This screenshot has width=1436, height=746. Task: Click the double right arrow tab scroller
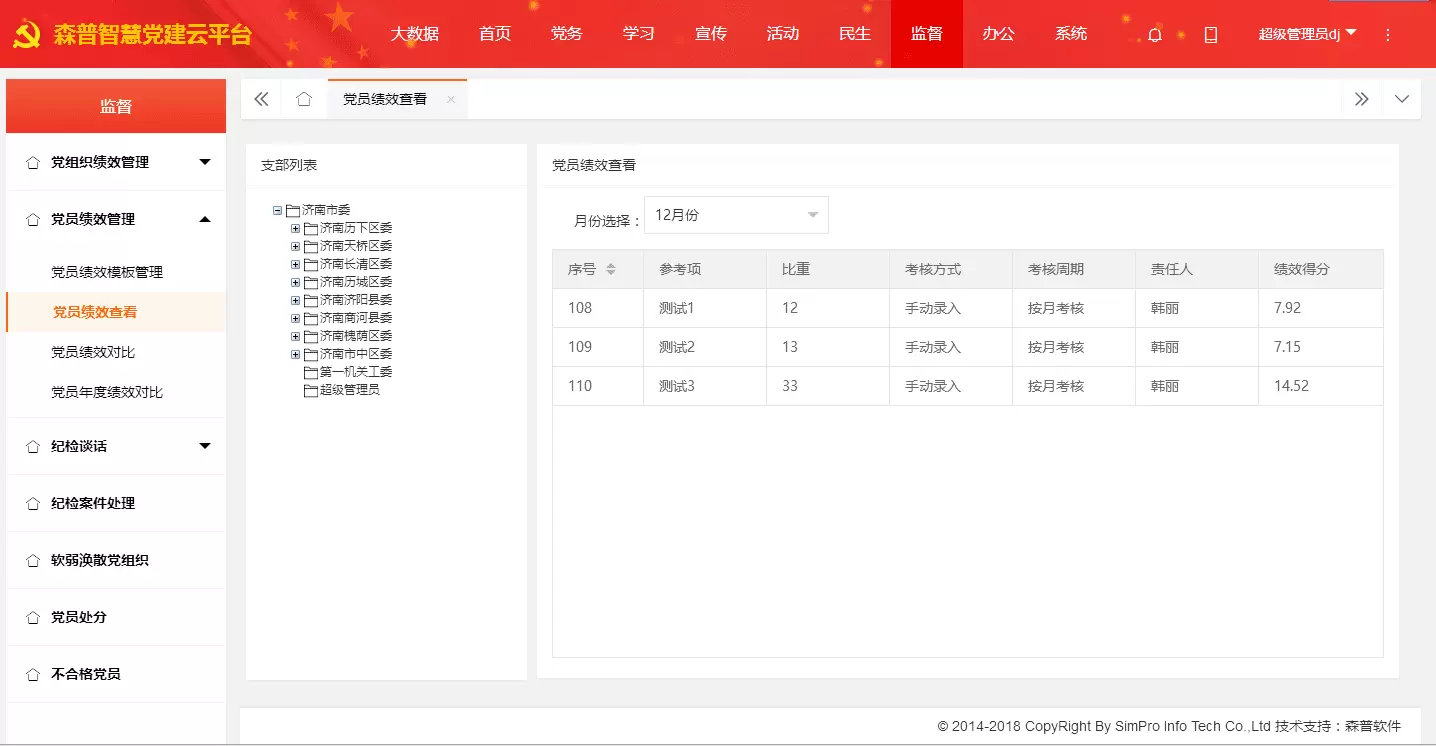[x=1362, y=99]
